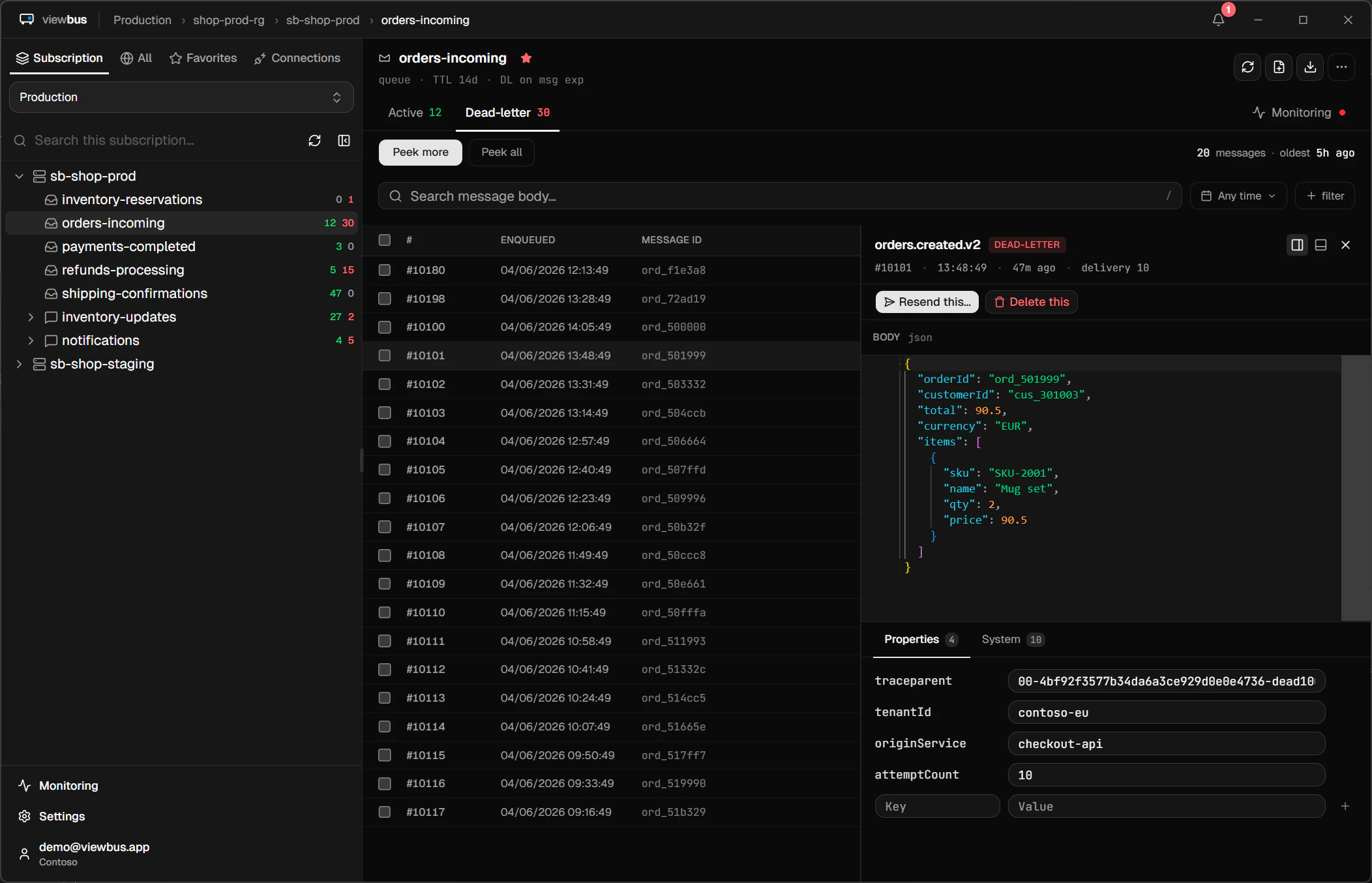Image resolution: width=1372 pixels, height=883 pixels.
Task: Collapse the sb-shop-prod namespace
Action: pos(20,176)
